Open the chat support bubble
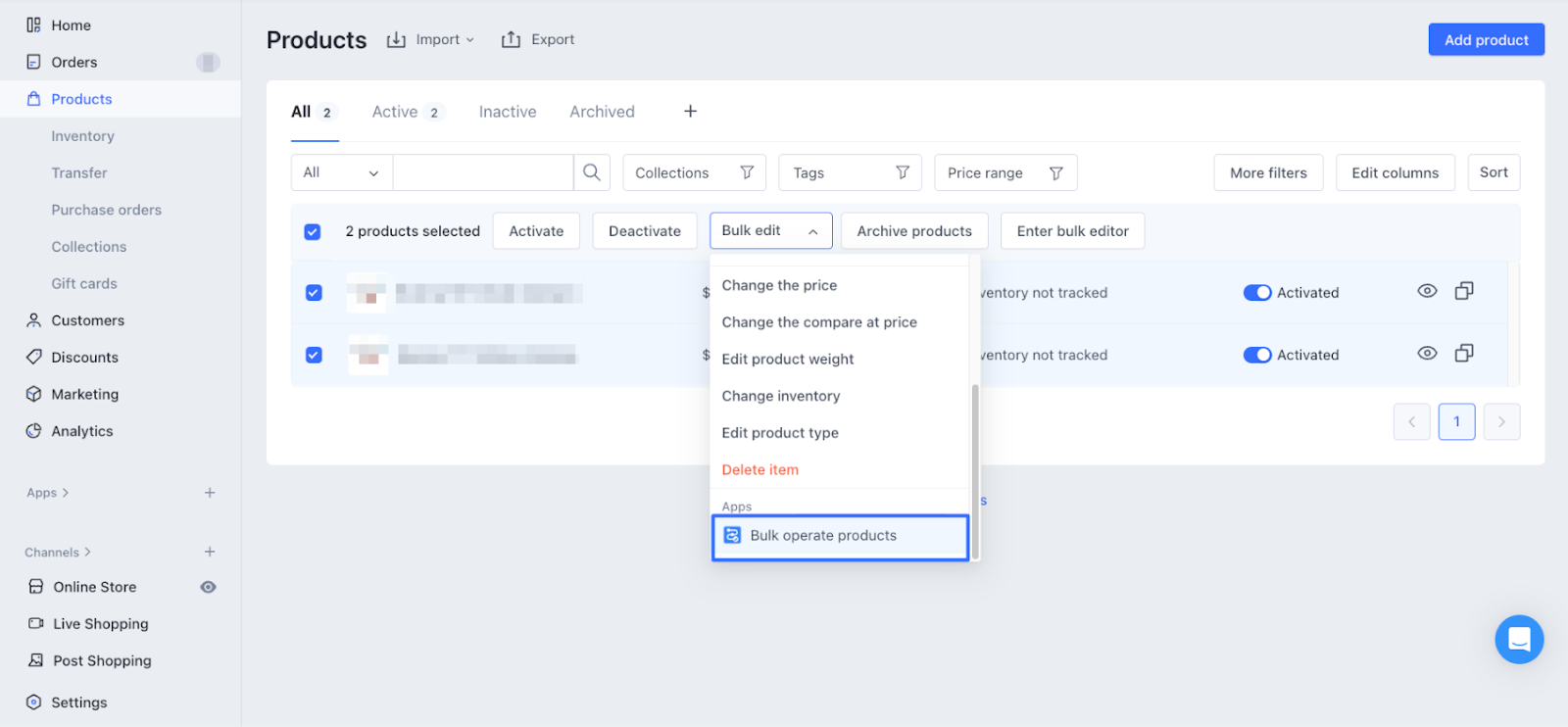Screen dimensions: 1568x727 point(1518,639)
